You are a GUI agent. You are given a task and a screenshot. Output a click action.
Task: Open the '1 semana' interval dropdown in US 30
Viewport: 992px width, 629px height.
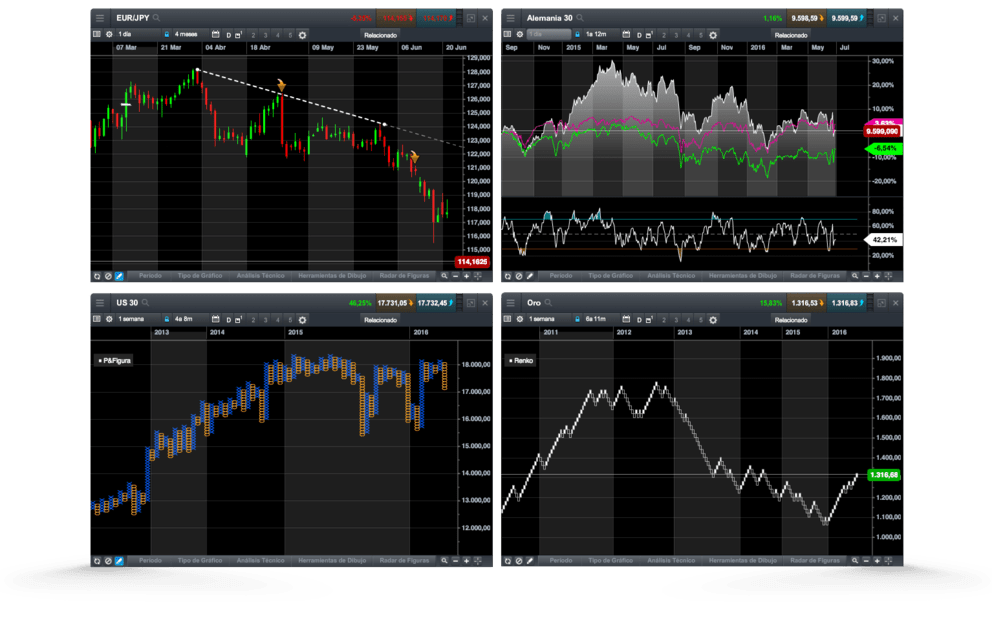tap(137, 320)
